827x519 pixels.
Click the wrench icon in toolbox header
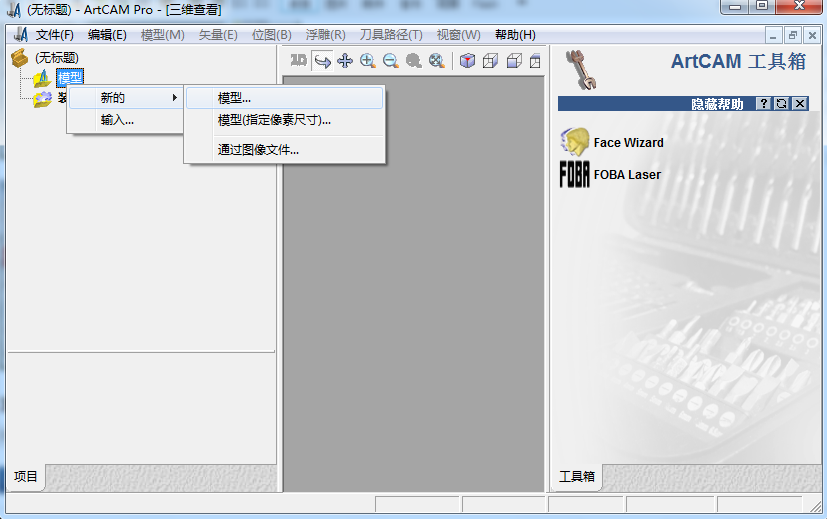tap(581, 70)
